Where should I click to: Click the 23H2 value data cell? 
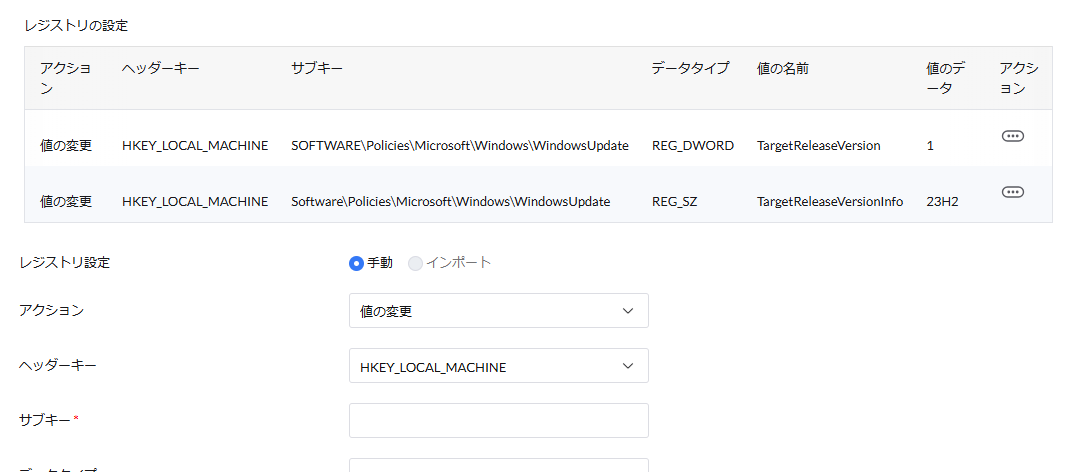pos(941,202)
